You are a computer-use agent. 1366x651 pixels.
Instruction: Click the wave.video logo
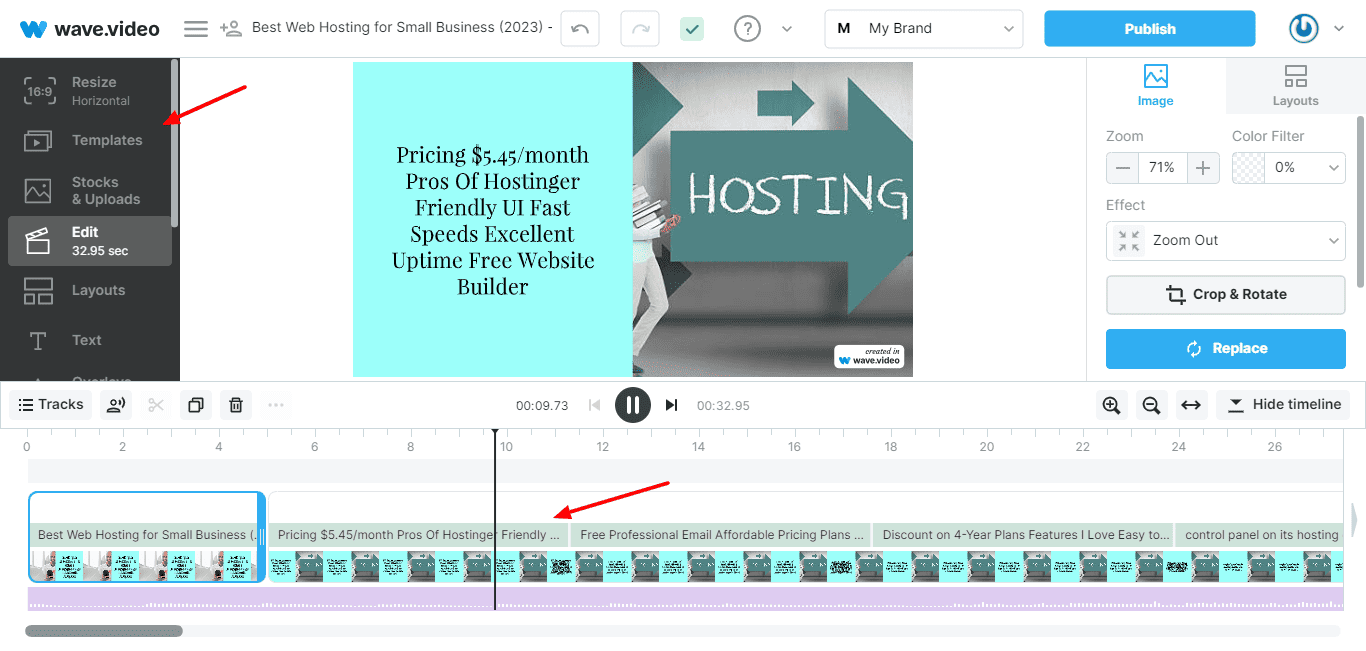[x=90, y=29]
